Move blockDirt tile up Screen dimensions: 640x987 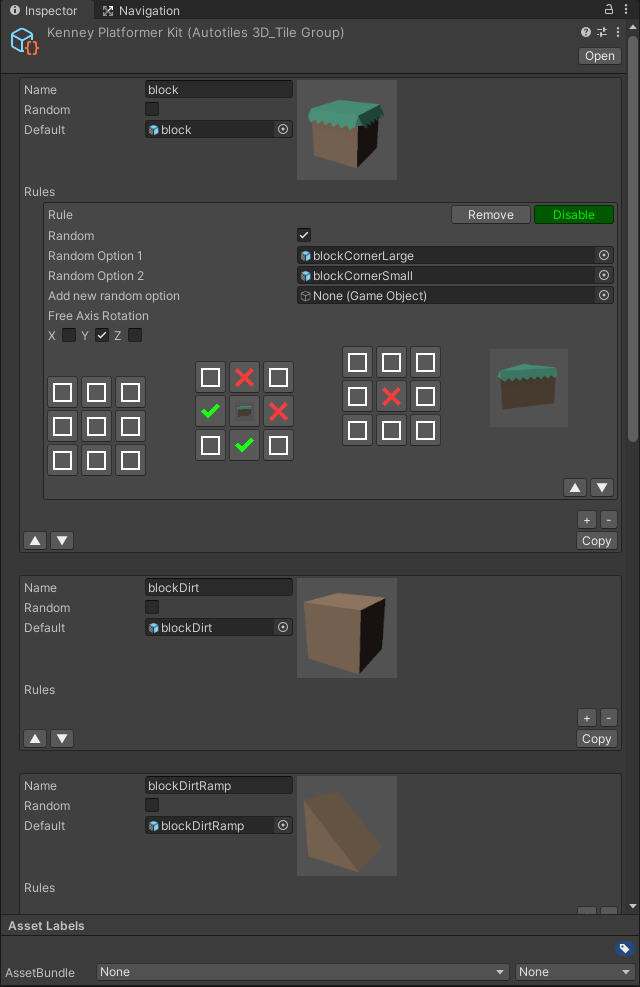[x=35, y=738]
